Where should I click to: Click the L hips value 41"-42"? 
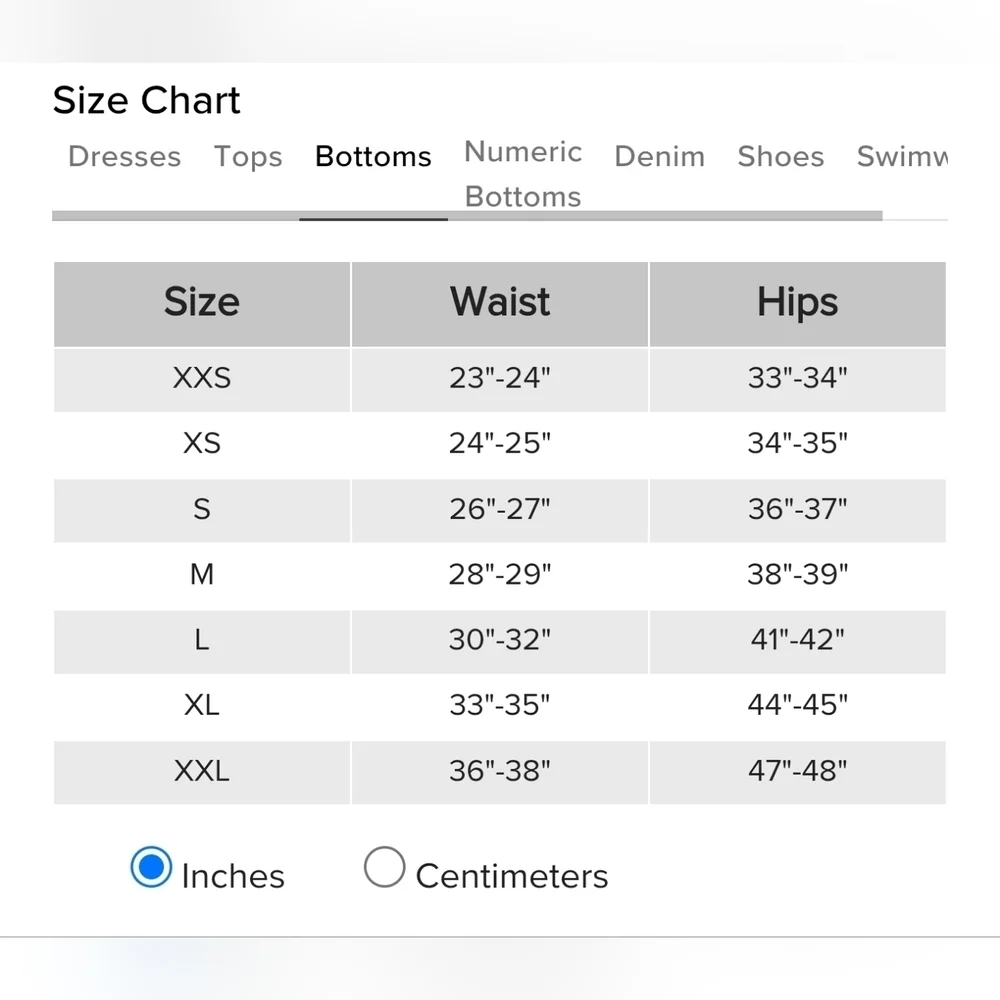798,640
